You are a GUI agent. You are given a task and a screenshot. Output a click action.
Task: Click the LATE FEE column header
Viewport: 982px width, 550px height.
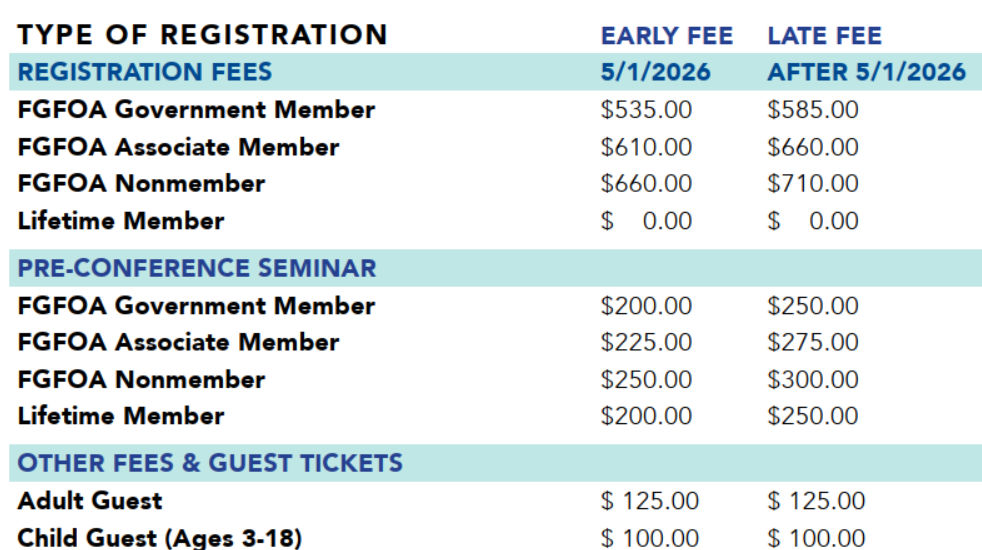tap(824, 36)
